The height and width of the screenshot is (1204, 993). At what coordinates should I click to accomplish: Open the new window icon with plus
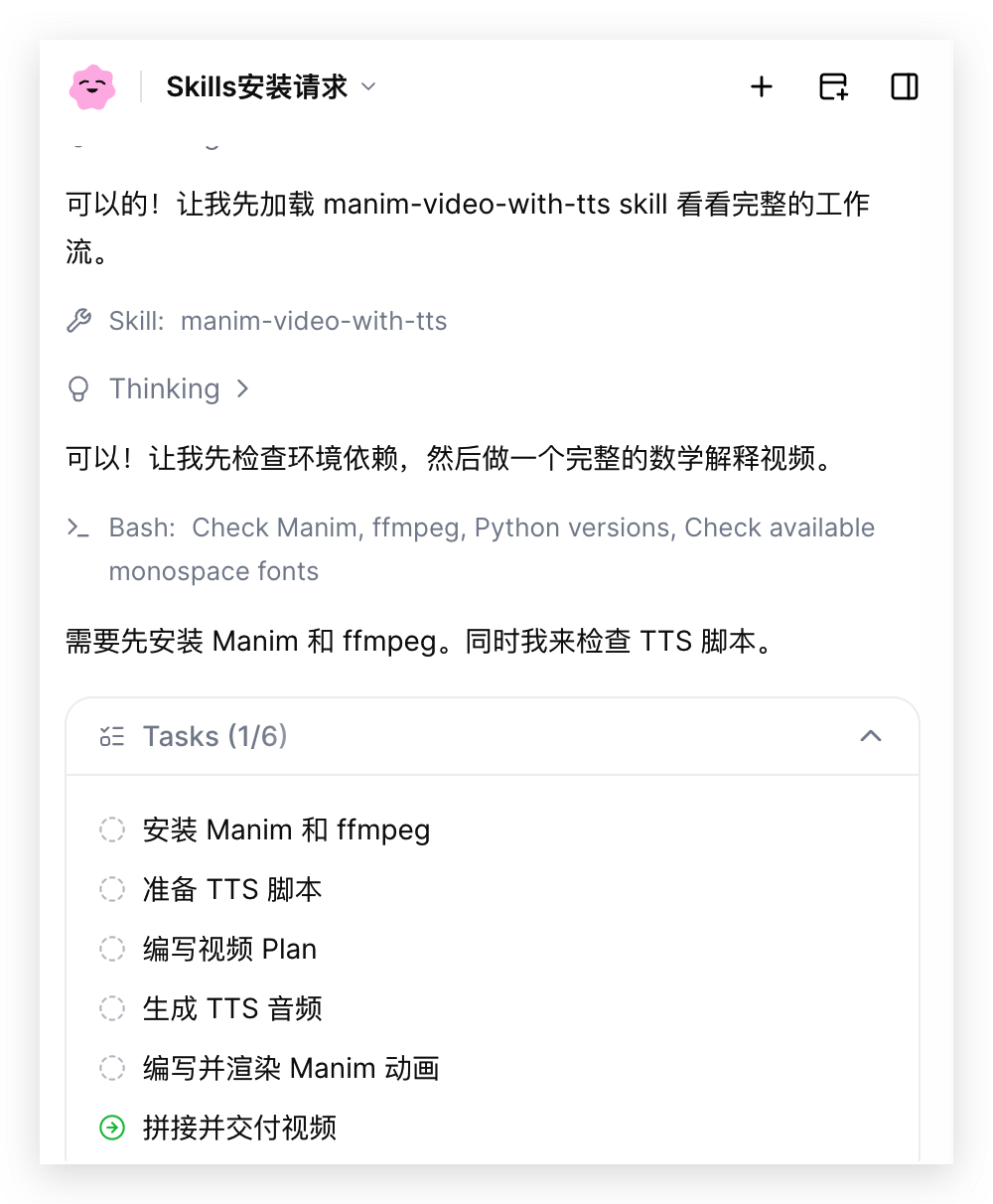click(x=833, y=87)
